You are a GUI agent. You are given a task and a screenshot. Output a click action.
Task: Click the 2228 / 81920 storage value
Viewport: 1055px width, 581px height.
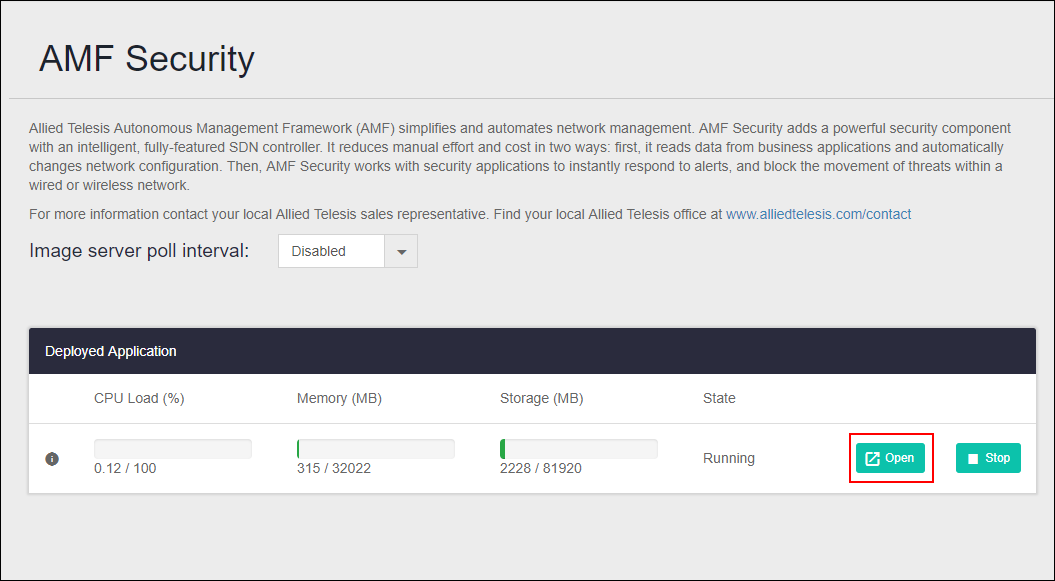(x=540, y=468)
